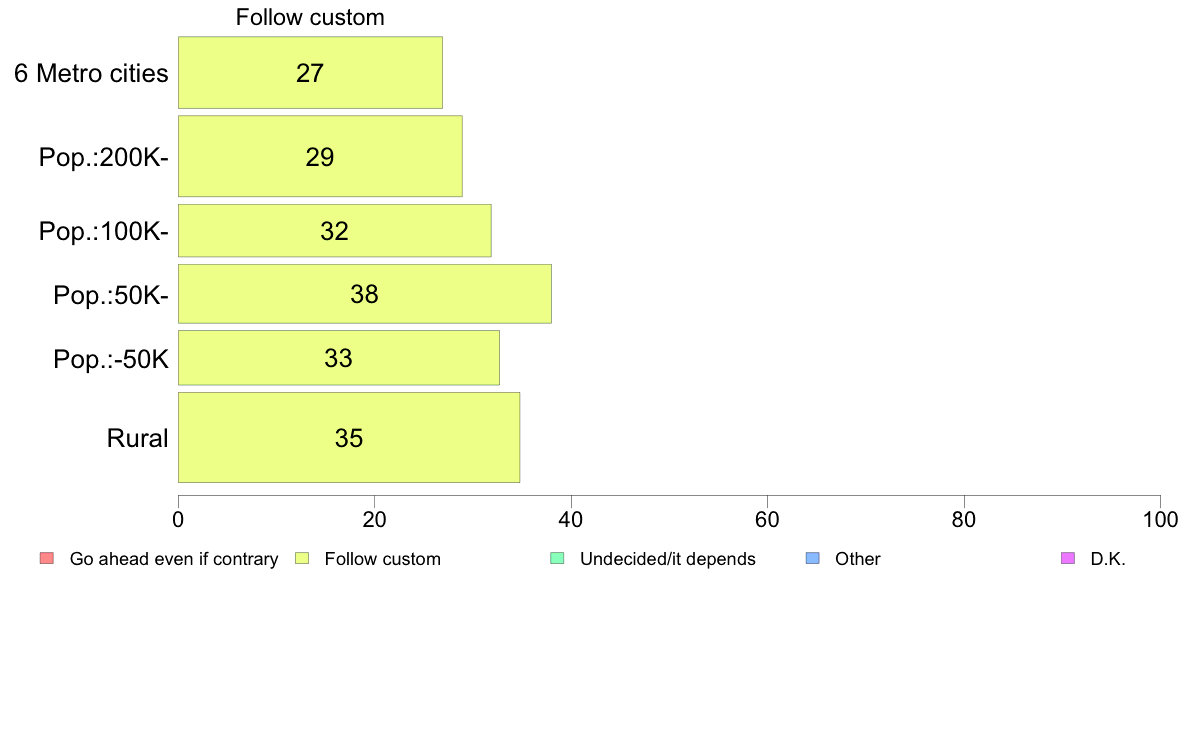Click the green 'Undecided/it depends' legend swatch
This screenshot has height=736, width=1188.
coord(557,558)
